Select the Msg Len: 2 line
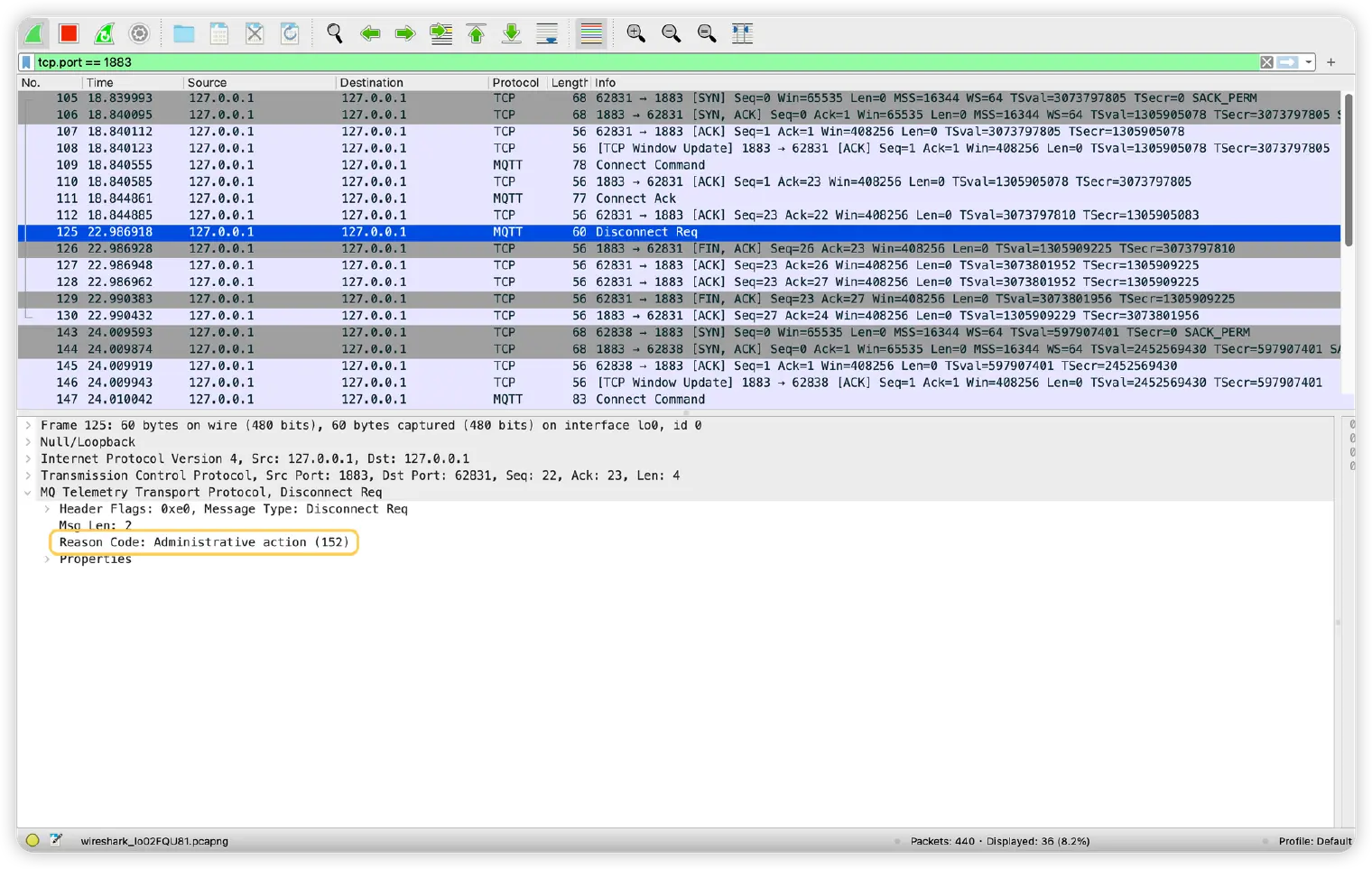 [x=96, y=525]
